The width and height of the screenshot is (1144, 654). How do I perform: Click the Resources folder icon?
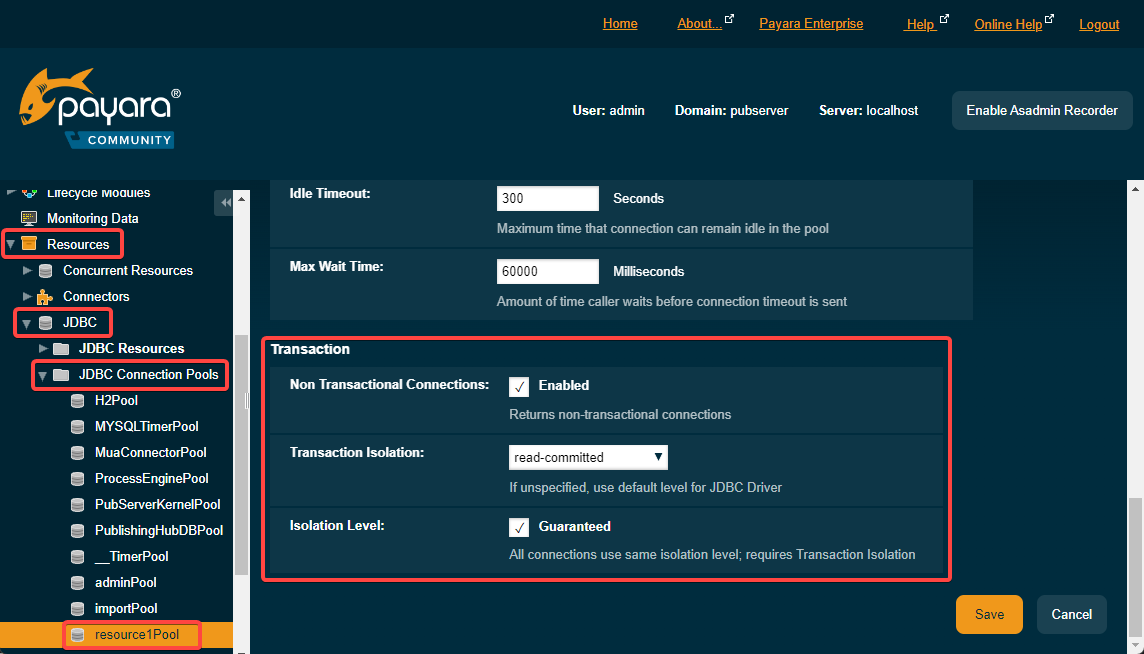(29, 244)
